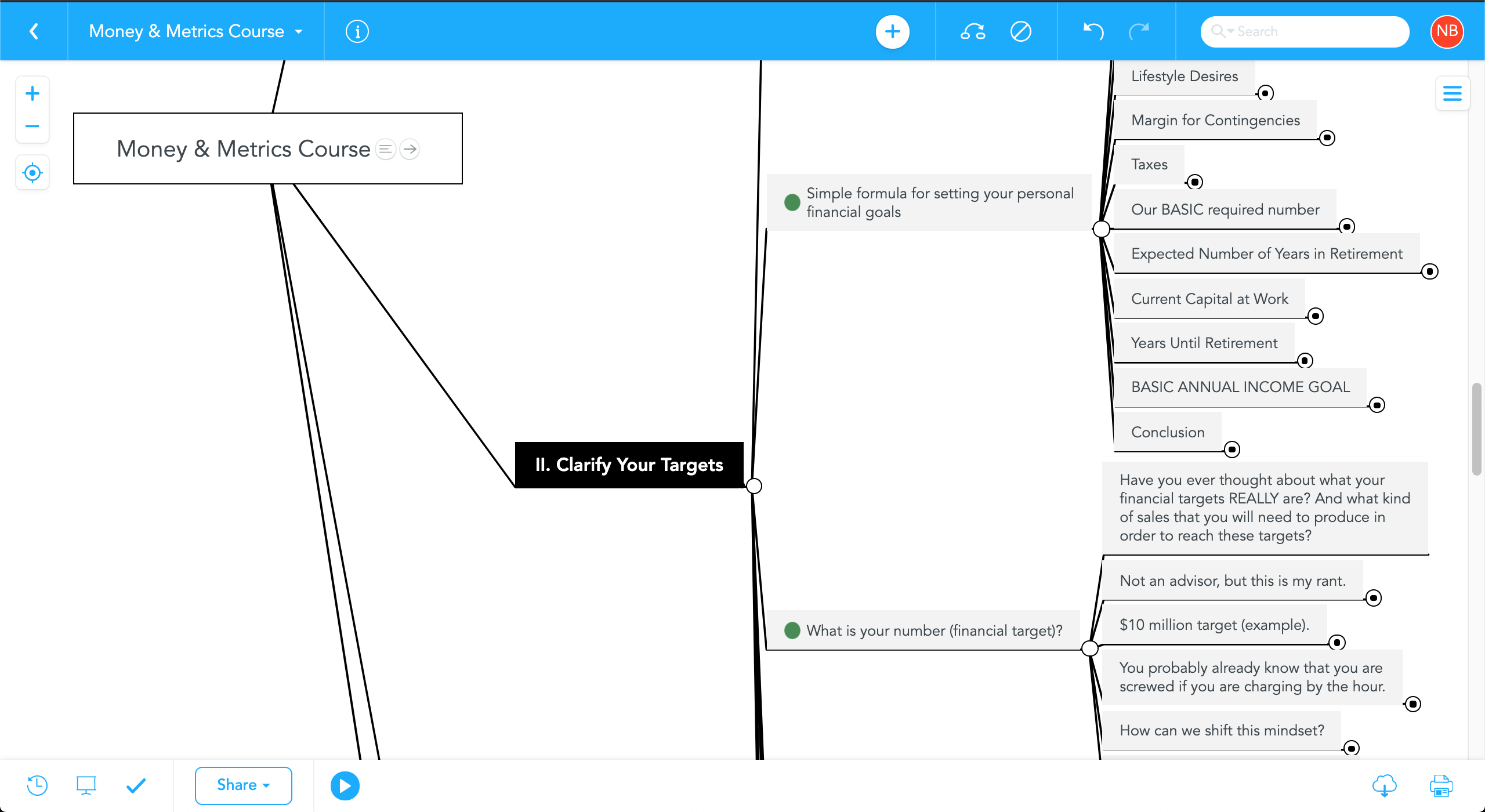The height and width of the screenshot is (812, 1485).
Task: Expand the Conclusion node
Action: [1232, 449]
